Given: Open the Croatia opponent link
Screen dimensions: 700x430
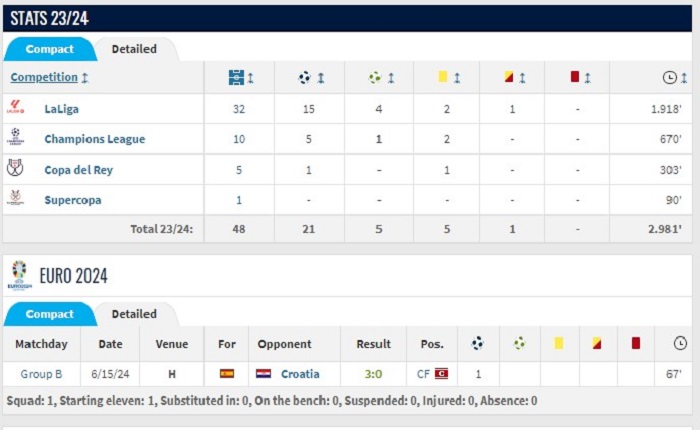Looking at the screenshot, I should click(300, 374).
